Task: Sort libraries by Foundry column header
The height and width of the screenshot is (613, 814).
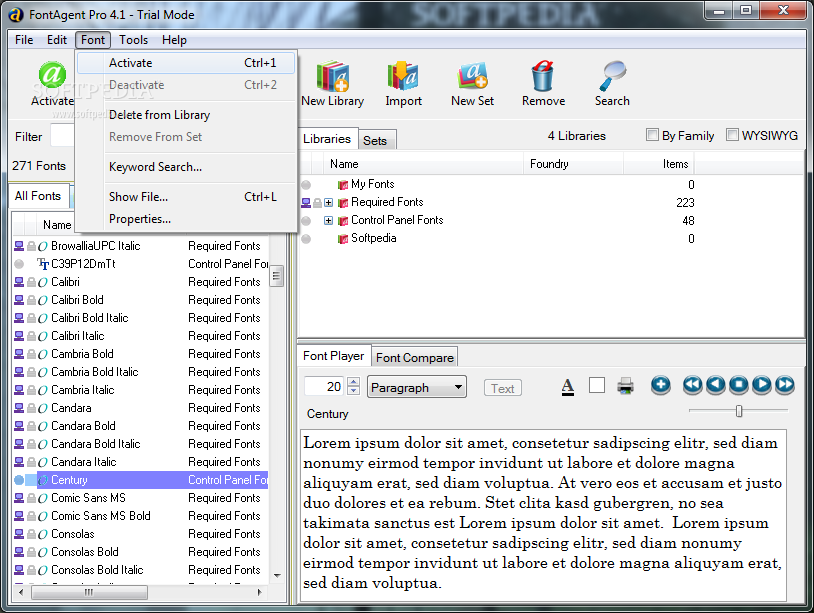Action: (573, 164)
